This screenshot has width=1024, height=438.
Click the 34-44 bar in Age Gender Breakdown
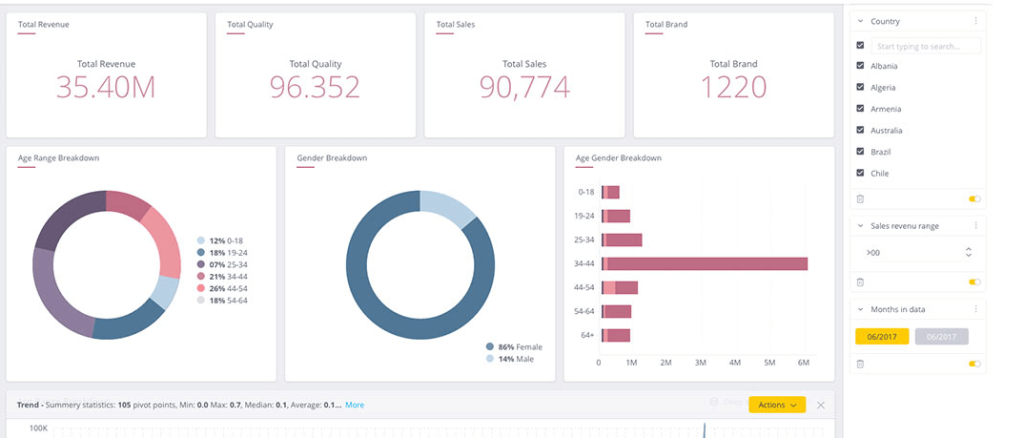tap(705, 264)
